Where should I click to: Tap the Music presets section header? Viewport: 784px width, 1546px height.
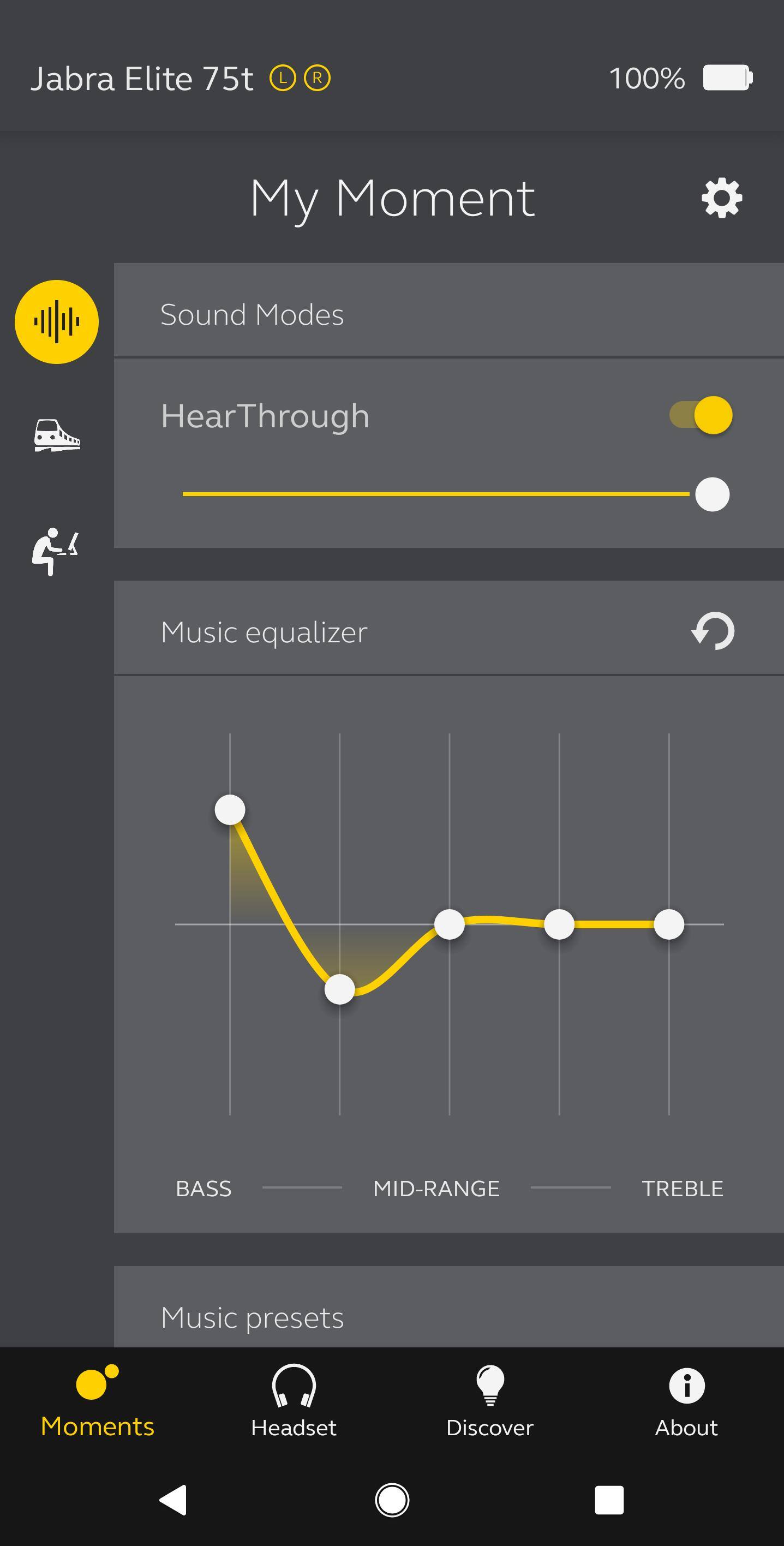coord(252,1317)
